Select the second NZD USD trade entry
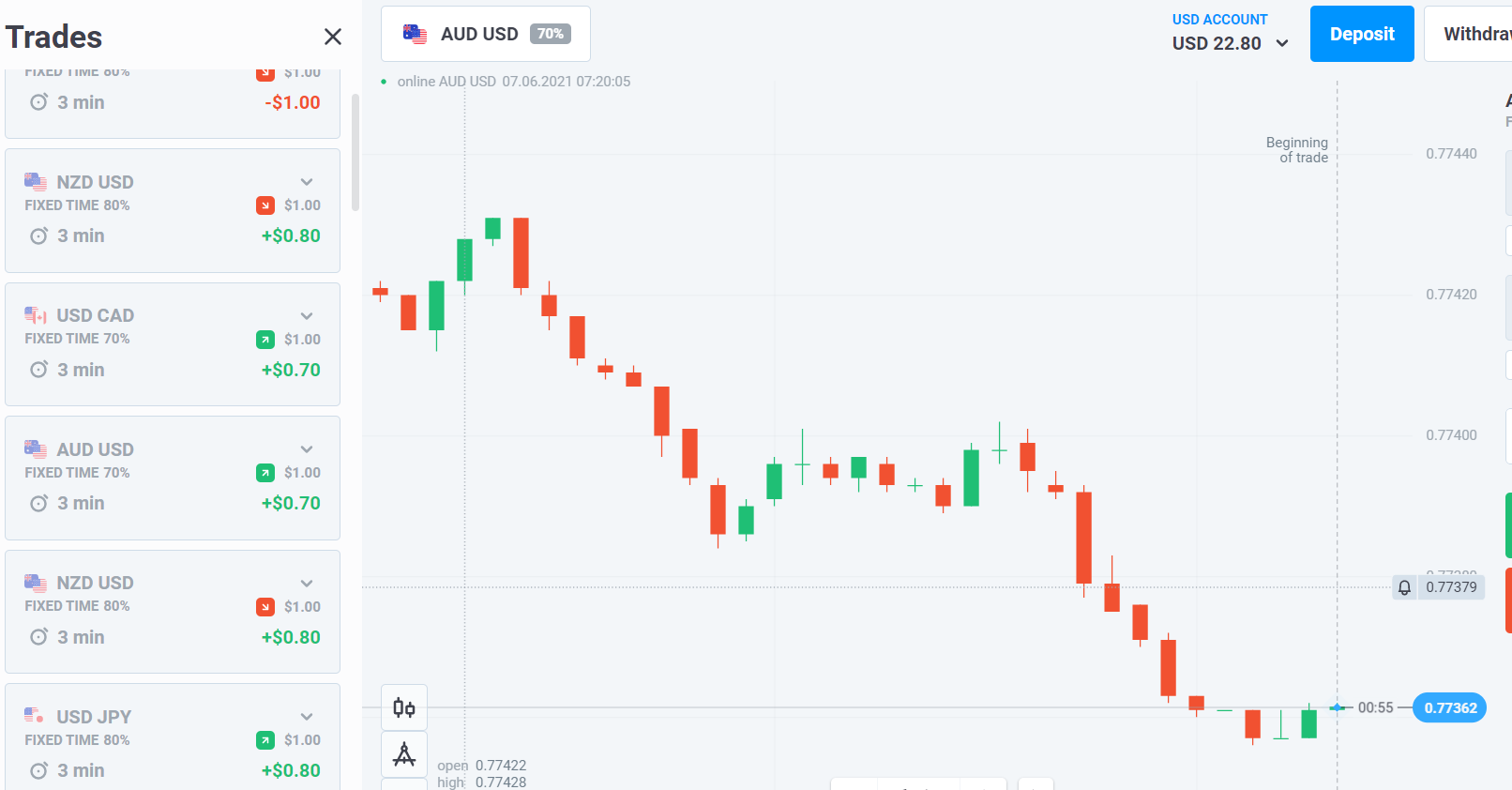Screen dimensions: 1512x790 coord(173,612)
